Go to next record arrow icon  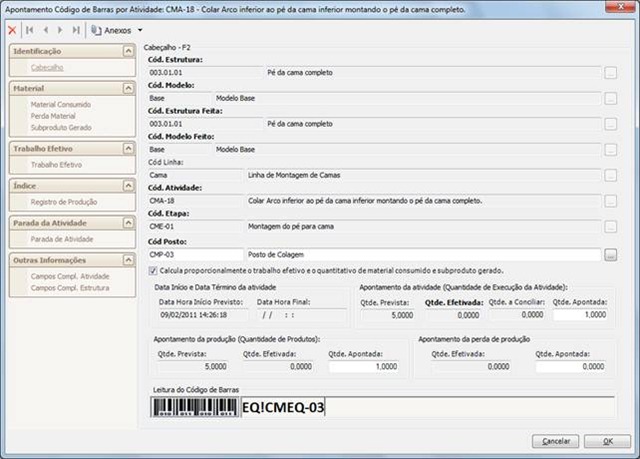tap(60, 30)
